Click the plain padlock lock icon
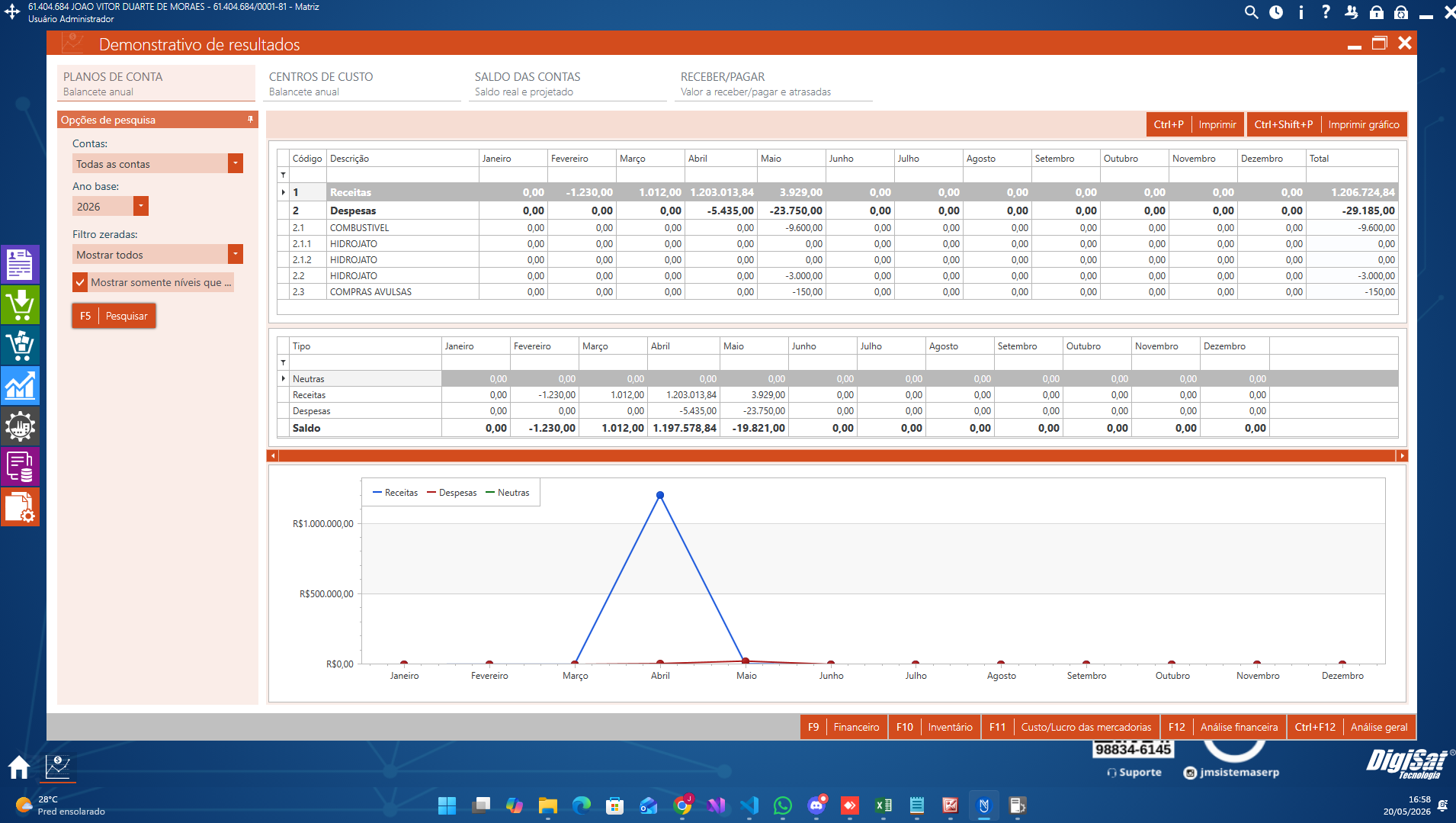 pyautogui.click(x=1376, y=12)
